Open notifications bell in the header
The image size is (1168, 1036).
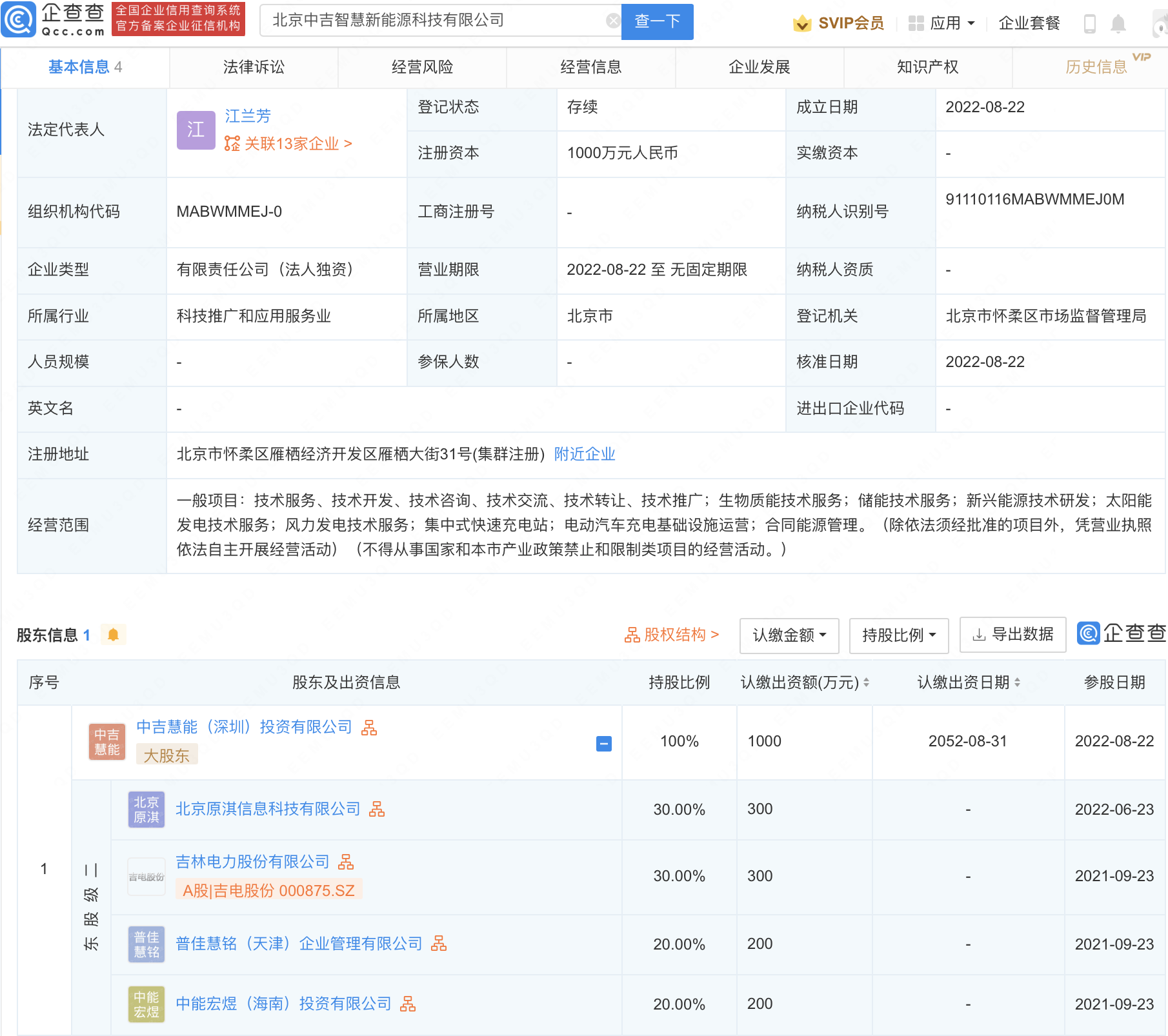coord(1118,24)
